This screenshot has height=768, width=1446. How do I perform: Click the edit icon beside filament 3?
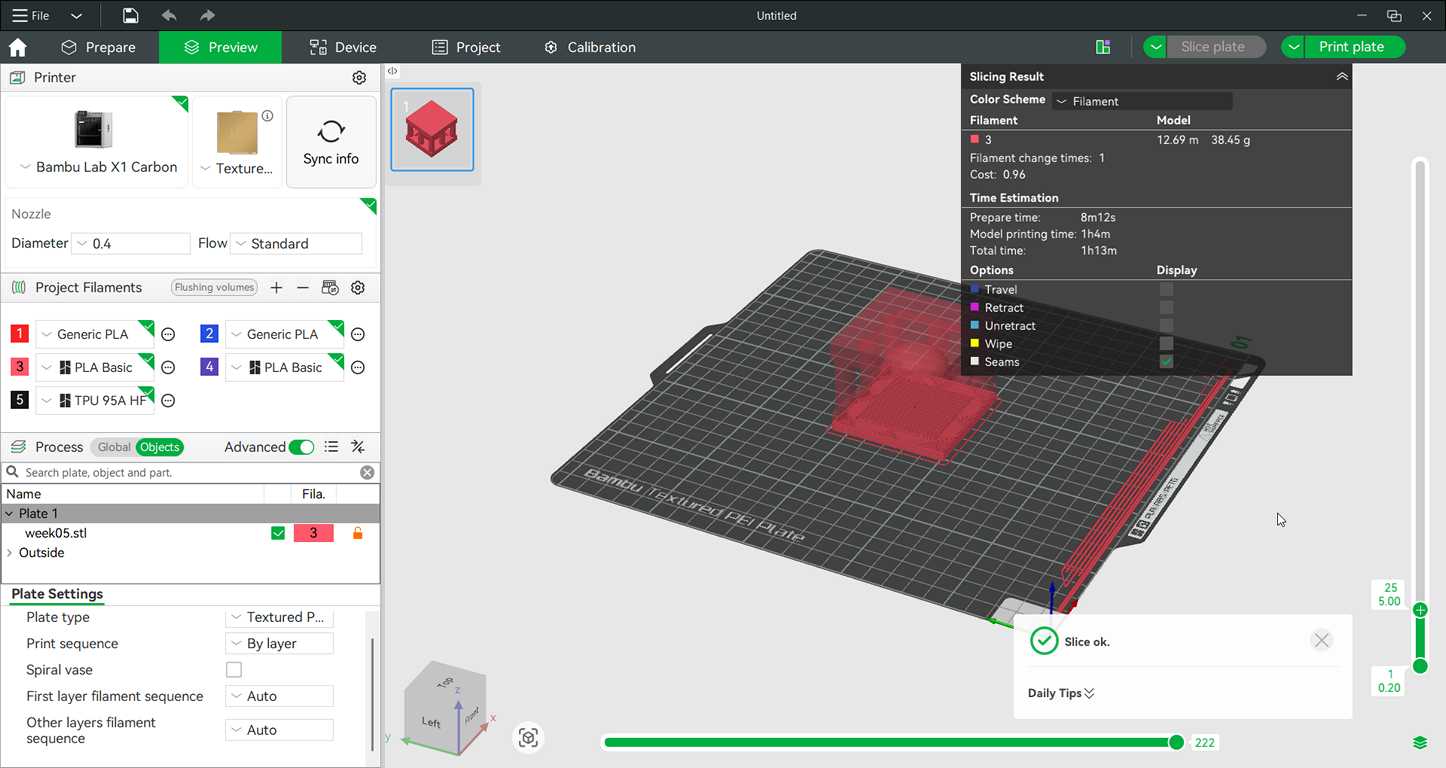[168, 368]
